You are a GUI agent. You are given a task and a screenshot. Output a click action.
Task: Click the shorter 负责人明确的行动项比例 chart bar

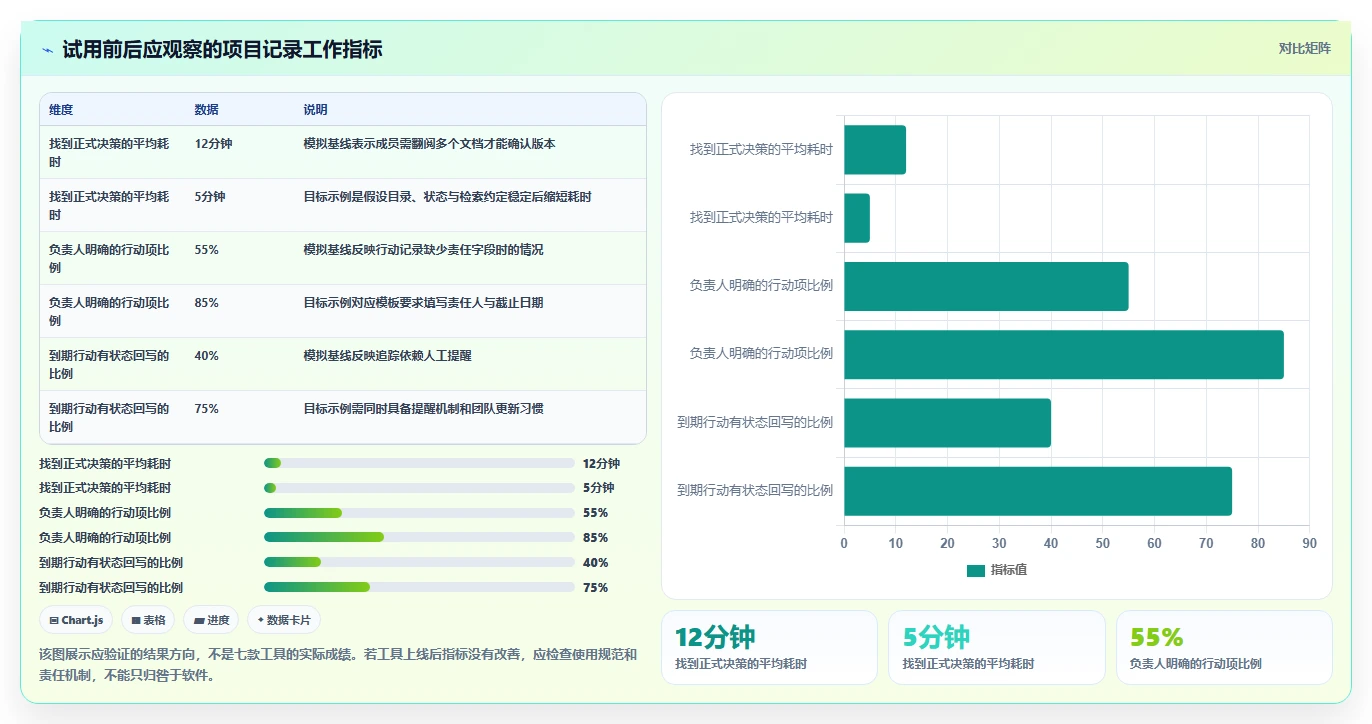pyautogui.click(x=986, y=286)
